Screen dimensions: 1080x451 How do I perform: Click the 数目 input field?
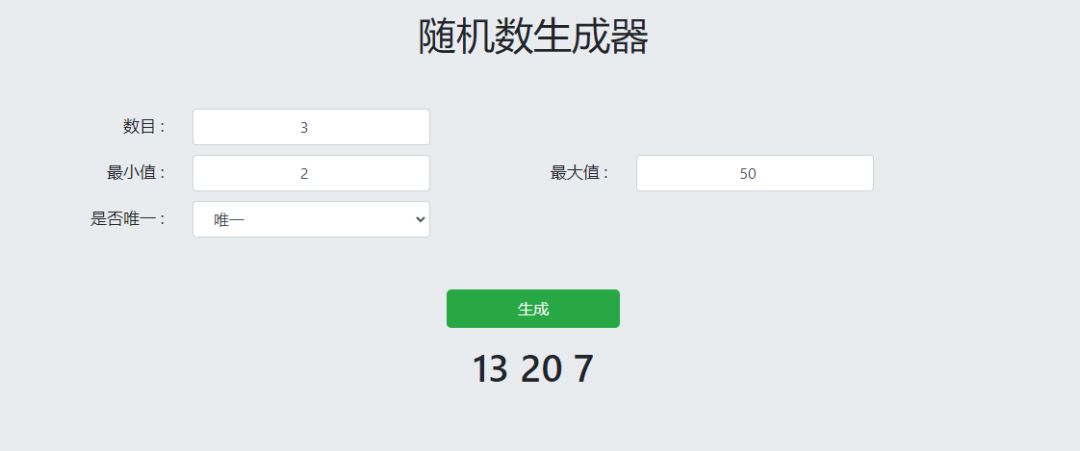coord(310,127)
